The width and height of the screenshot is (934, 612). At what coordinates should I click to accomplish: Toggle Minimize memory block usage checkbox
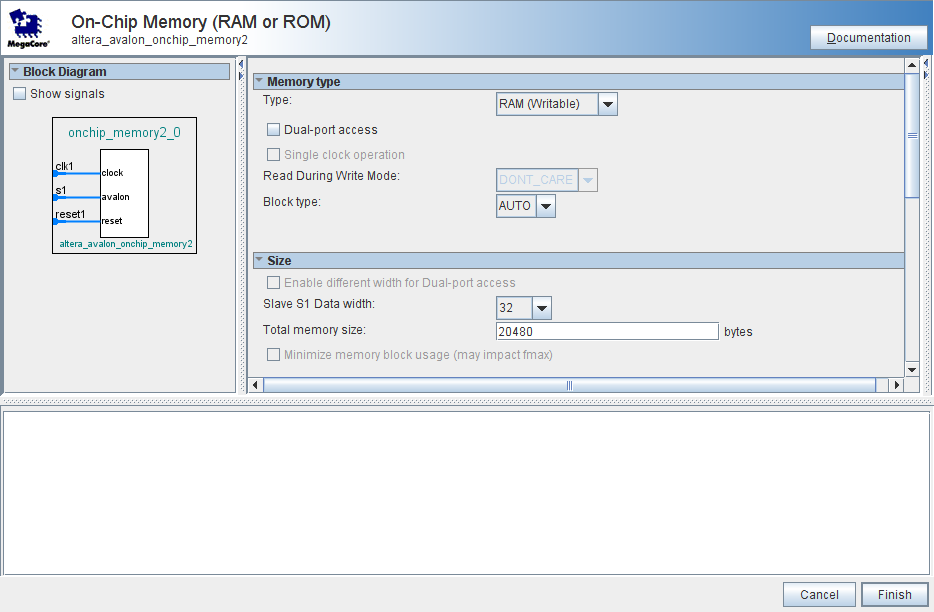point(274,355)
